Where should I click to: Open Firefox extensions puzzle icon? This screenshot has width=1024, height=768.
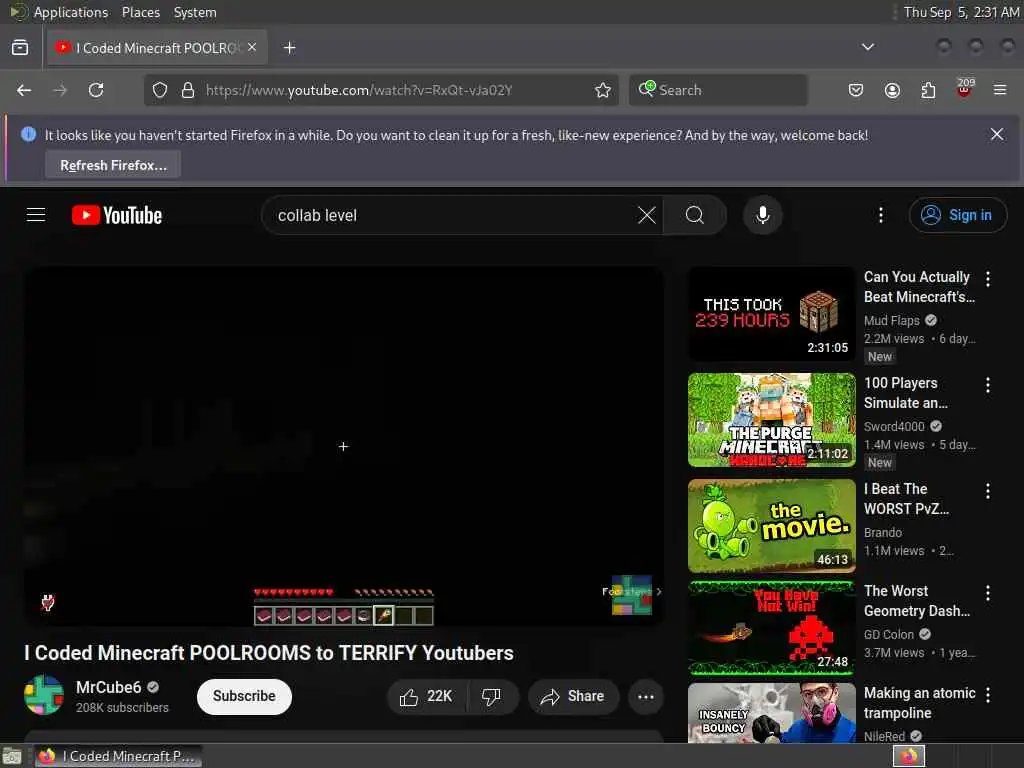click(928, 90)
